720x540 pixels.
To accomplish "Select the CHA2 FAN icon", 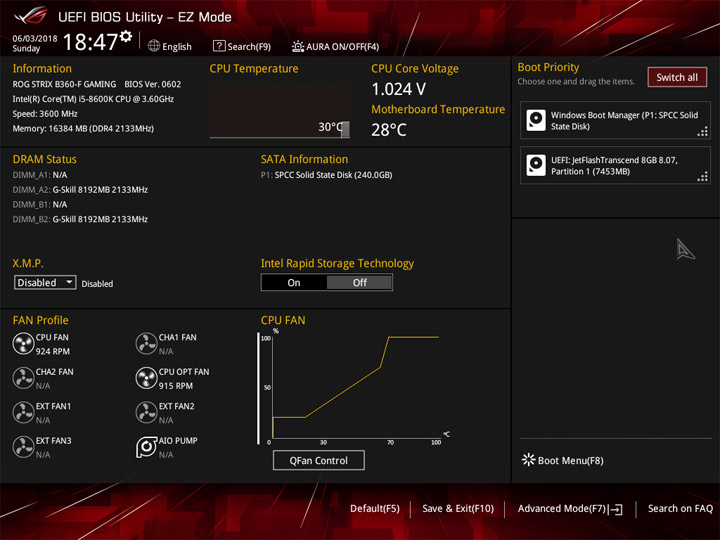I will click(23, 378).
